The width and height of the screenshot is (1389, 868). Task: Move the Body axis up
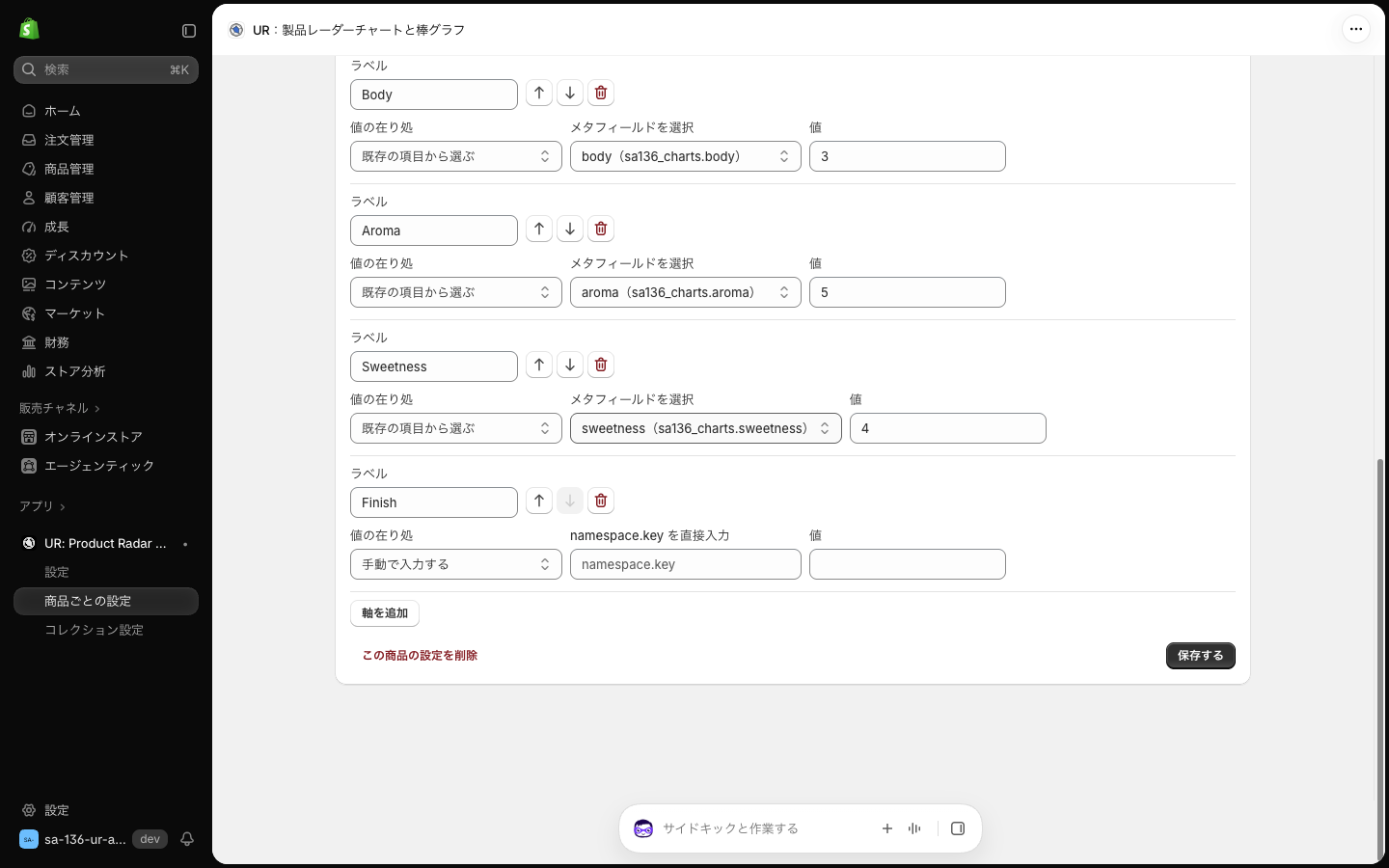pyautogui.click(x=539, y=93)
